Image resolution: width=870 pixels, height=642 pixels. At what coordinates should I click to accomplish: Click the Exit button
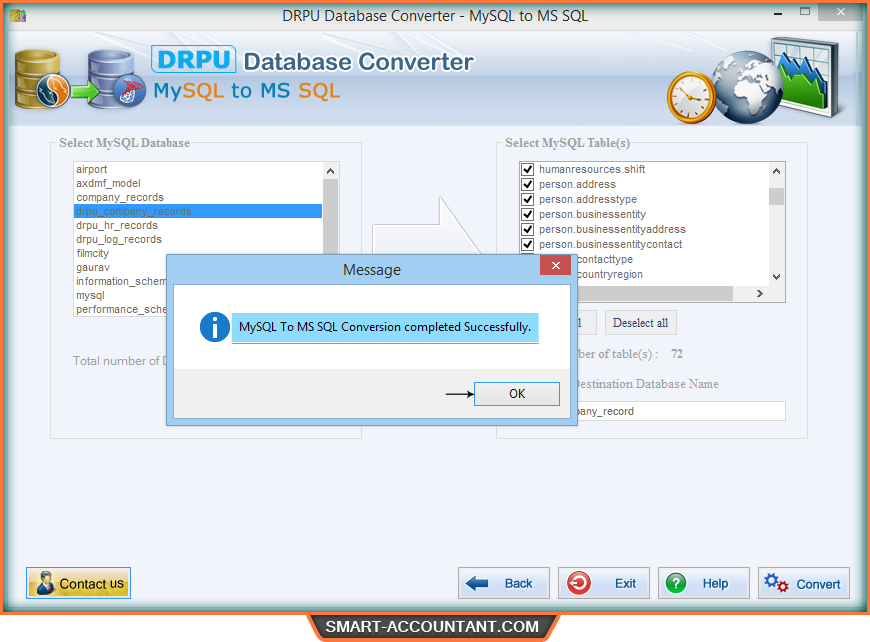coord(604,583)
